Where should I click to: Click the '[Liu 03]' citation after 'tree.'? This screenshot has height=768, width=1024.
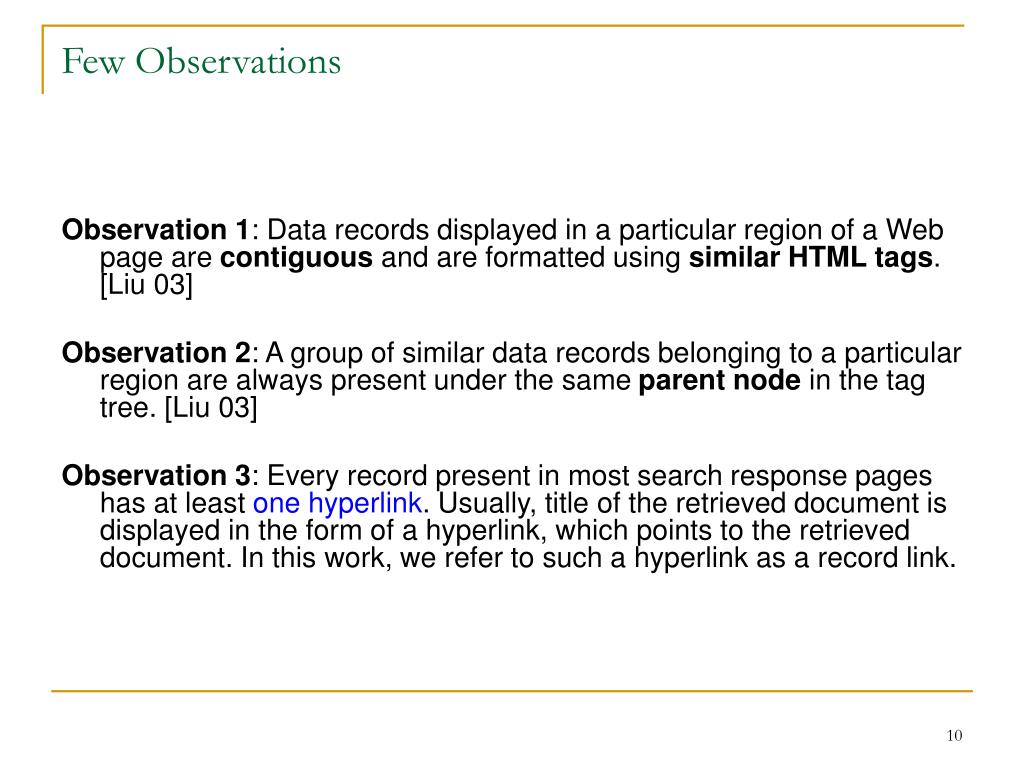[211, 408]
